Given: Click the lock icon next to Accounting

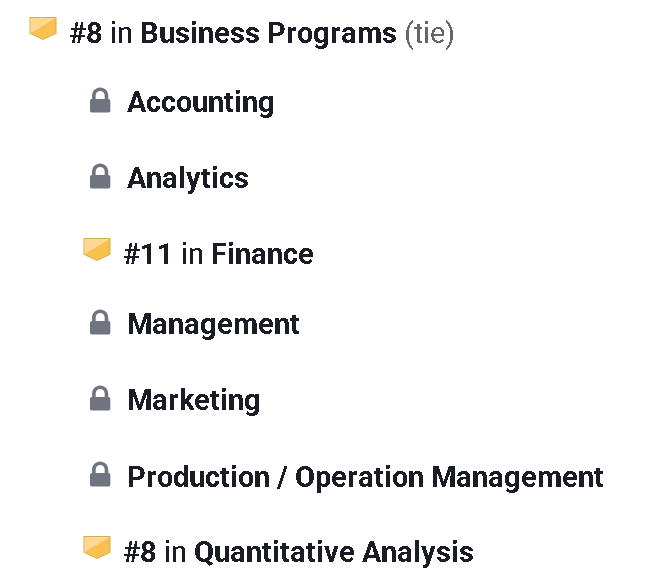Looking at the screenshot, I should (x=100, y=101).
